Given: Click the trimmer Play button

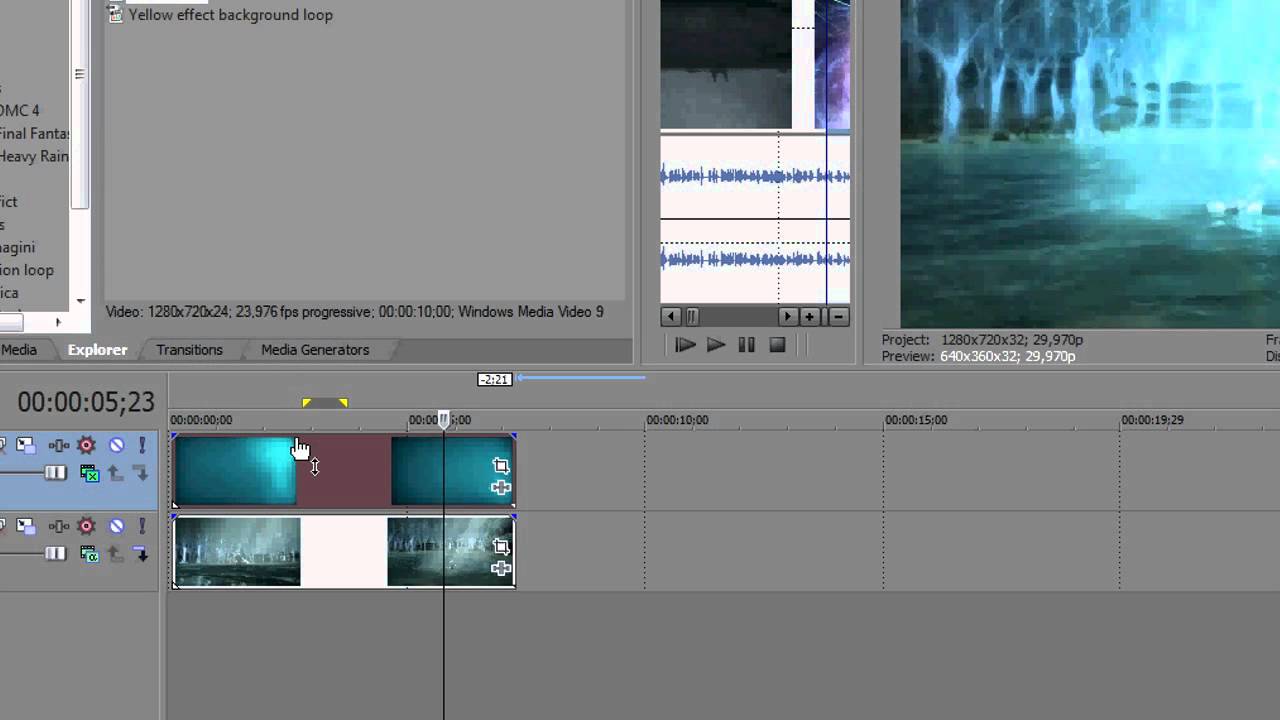Looking at the screenshot, I should tap(716, 345).
